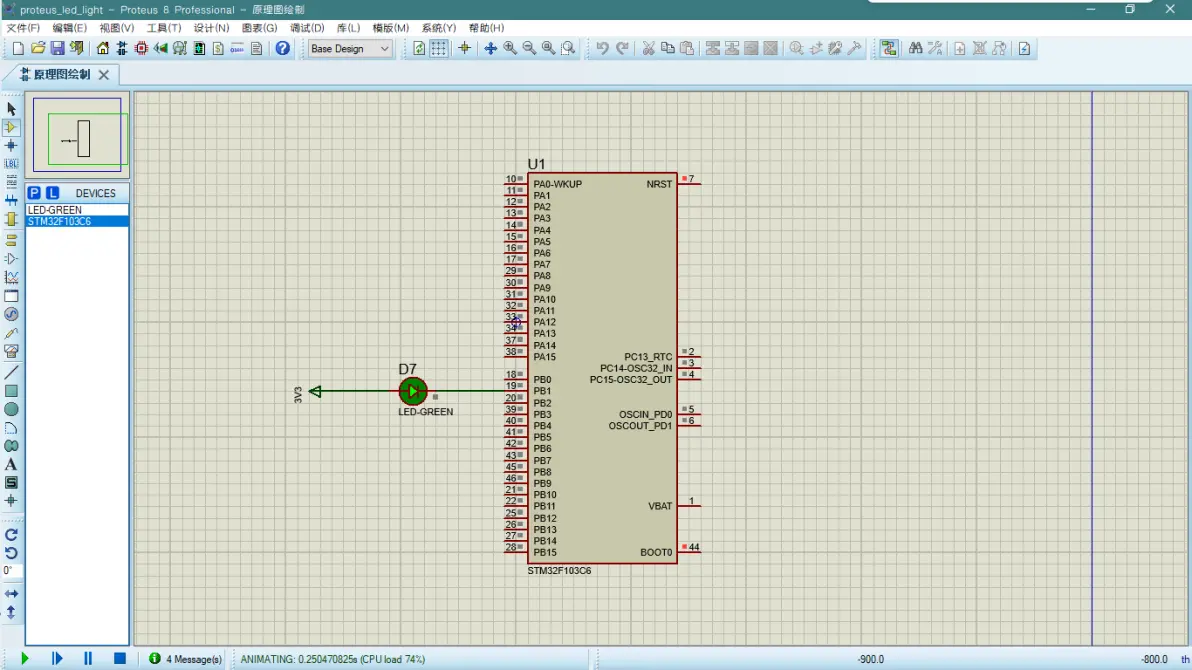This screenshot has width=1192, height=670.
Task: Click the overview preview thumbnail
Action: point(78,133)
